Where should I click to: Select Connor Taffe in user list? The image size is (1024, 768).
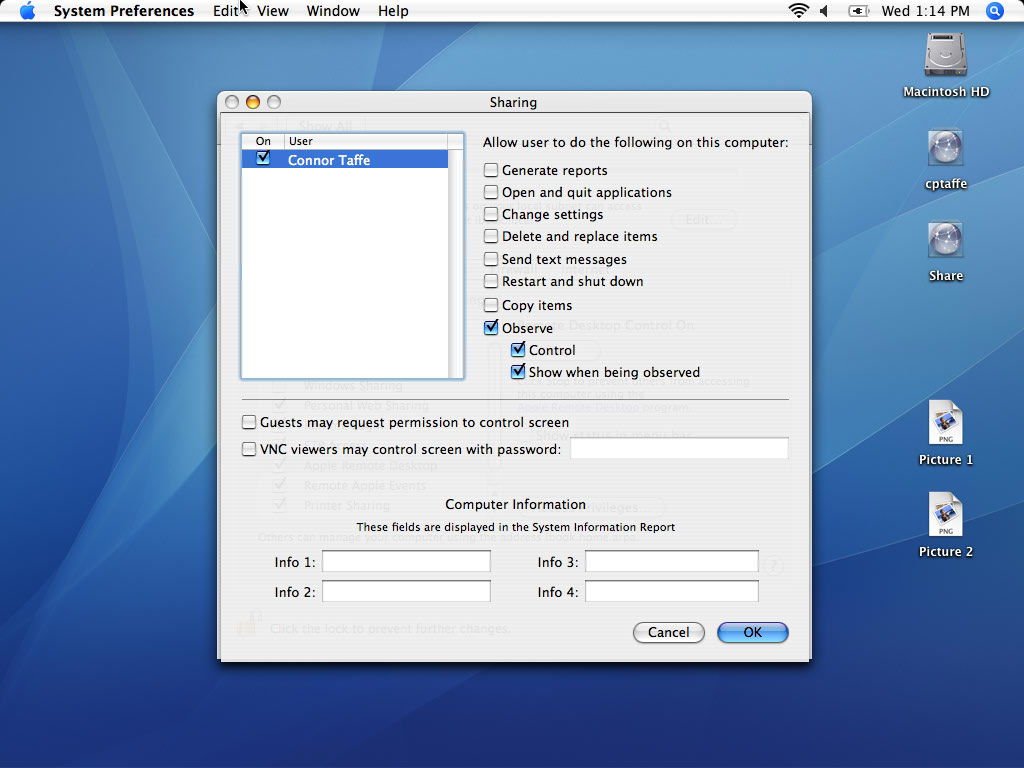click(345, 159)
